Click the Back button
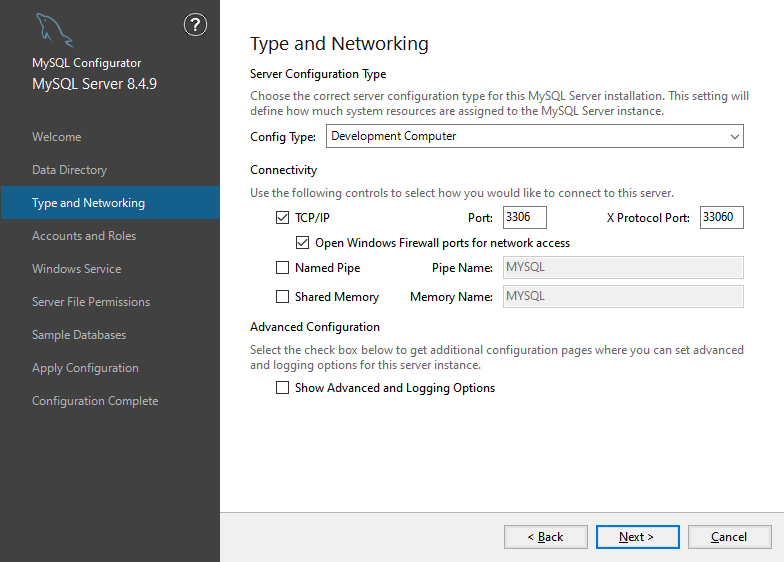 pyautogui.click(x=546, y=537)
